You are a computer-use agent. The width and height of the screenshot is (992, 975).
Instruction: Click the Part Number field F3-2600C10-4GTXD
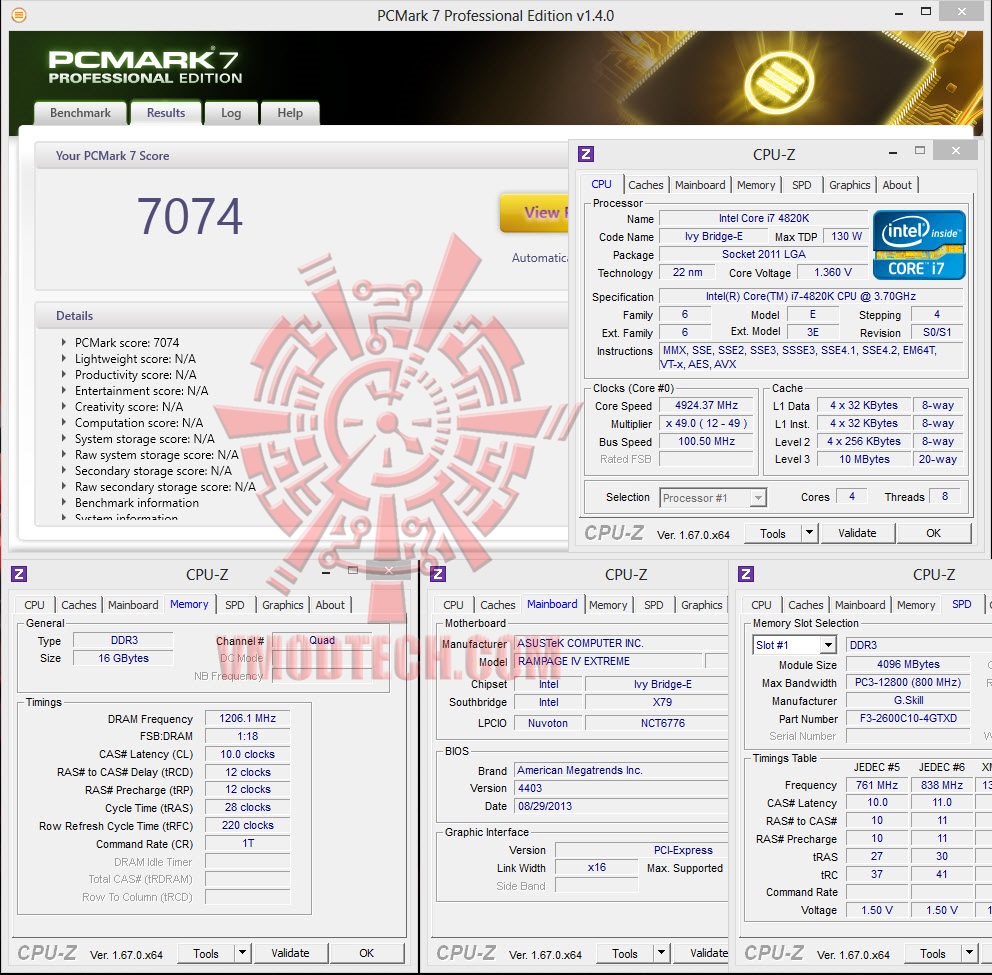coord(908,718)
